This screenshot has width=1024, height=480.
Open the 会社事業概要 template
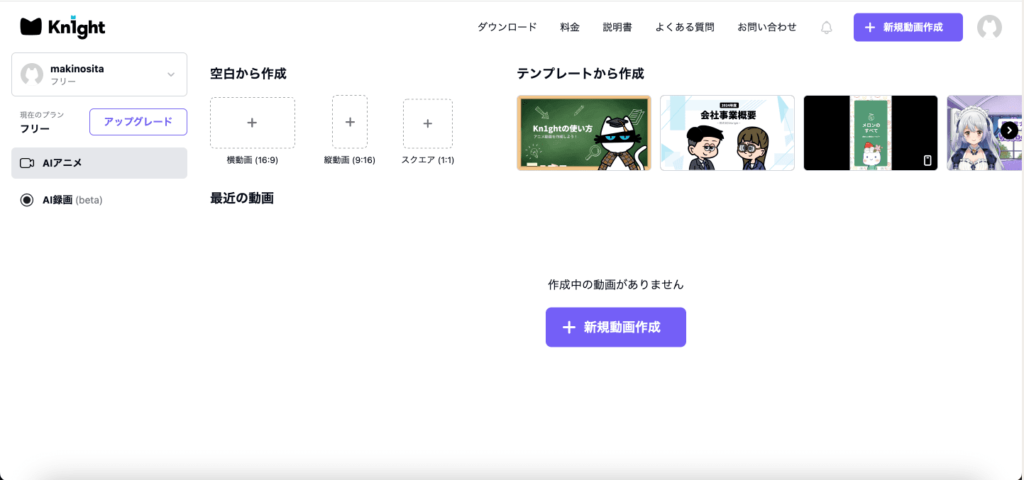pos(727,133)
